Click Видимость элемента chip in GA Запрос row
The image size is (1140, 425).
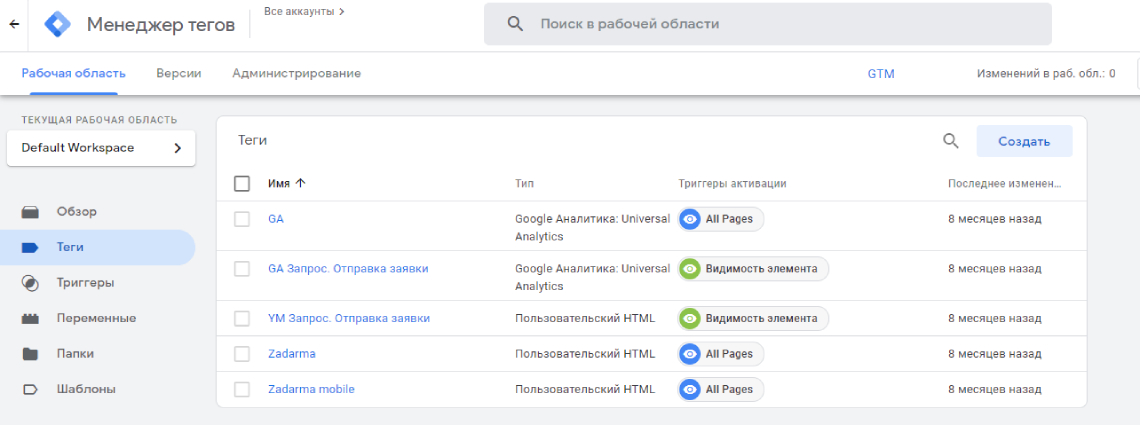click(753, 269)
